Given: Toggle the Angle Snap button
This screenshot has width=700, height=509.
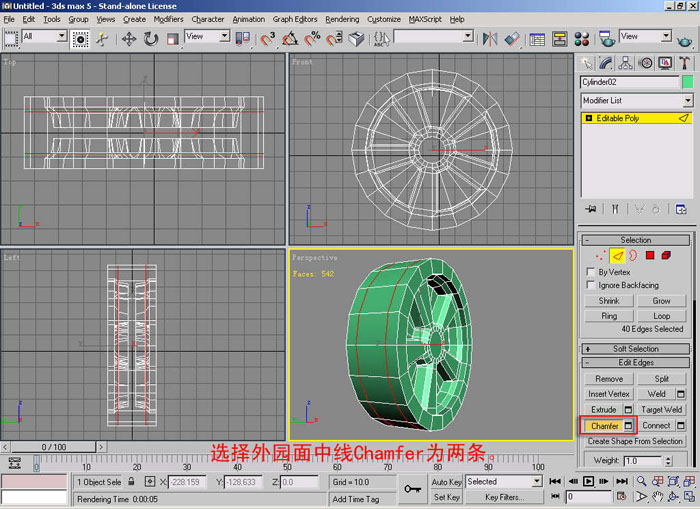Looking at the screenshot, I should (x=290, y=39).
